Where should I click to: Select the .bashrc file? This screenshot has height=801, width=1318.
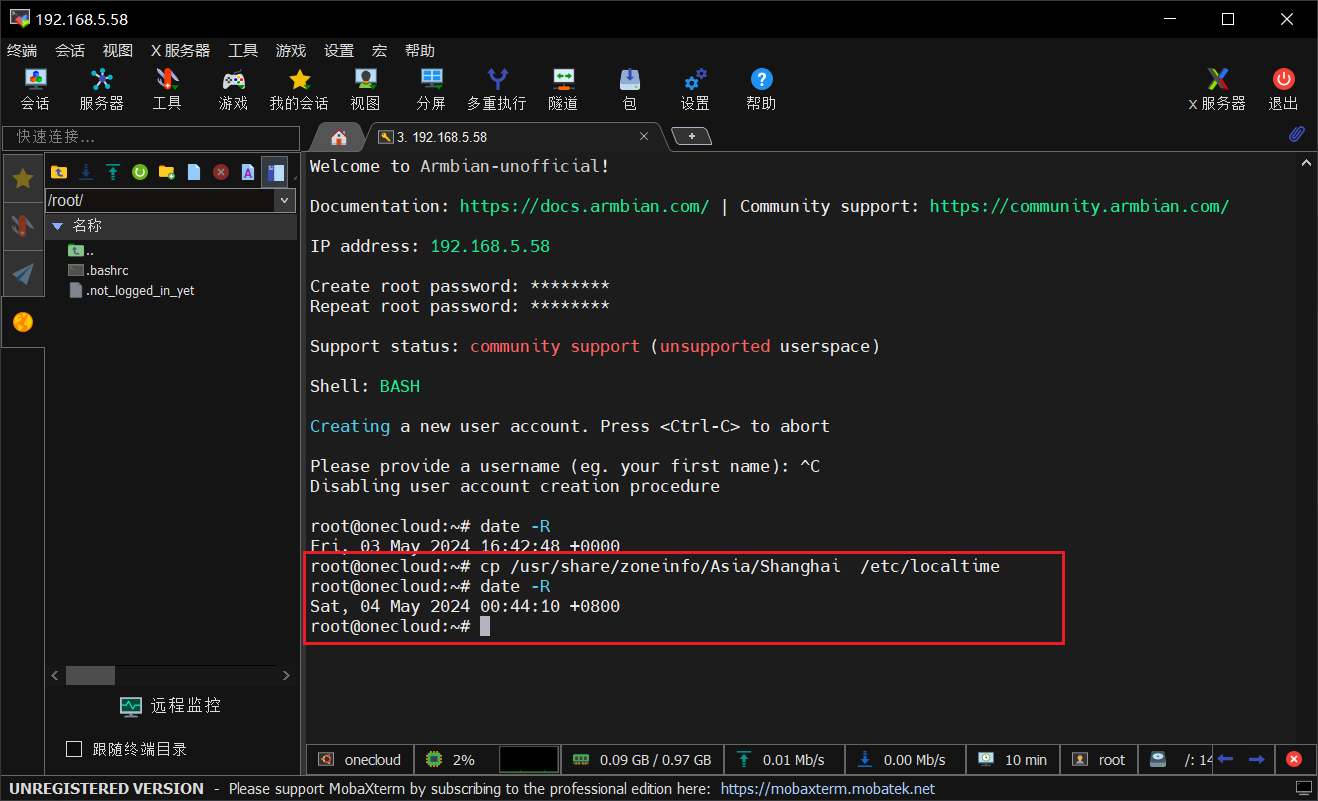click(x=98, y=270)
